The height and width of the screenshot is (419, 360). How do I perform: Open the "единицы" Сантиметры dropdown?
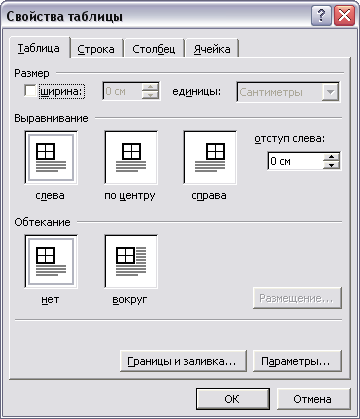point(330,92)
